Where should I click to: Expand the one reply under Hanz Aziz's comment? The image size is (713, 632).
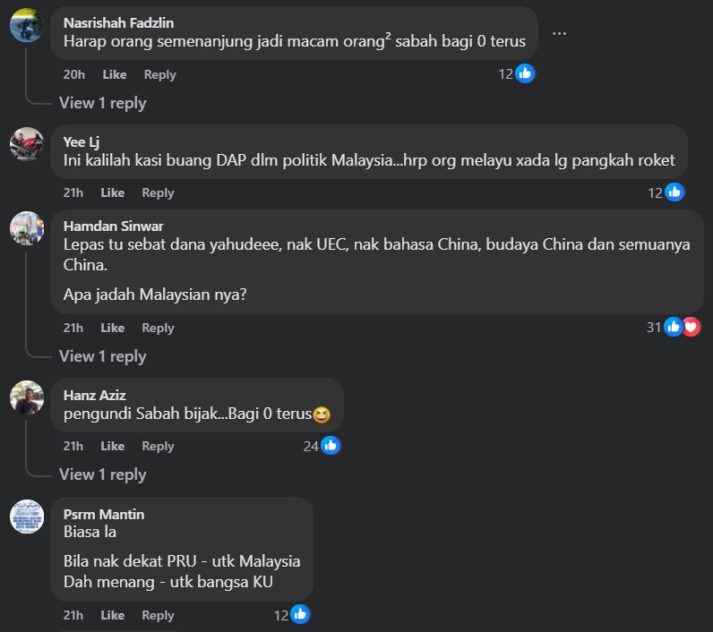(x=102, y=474)
